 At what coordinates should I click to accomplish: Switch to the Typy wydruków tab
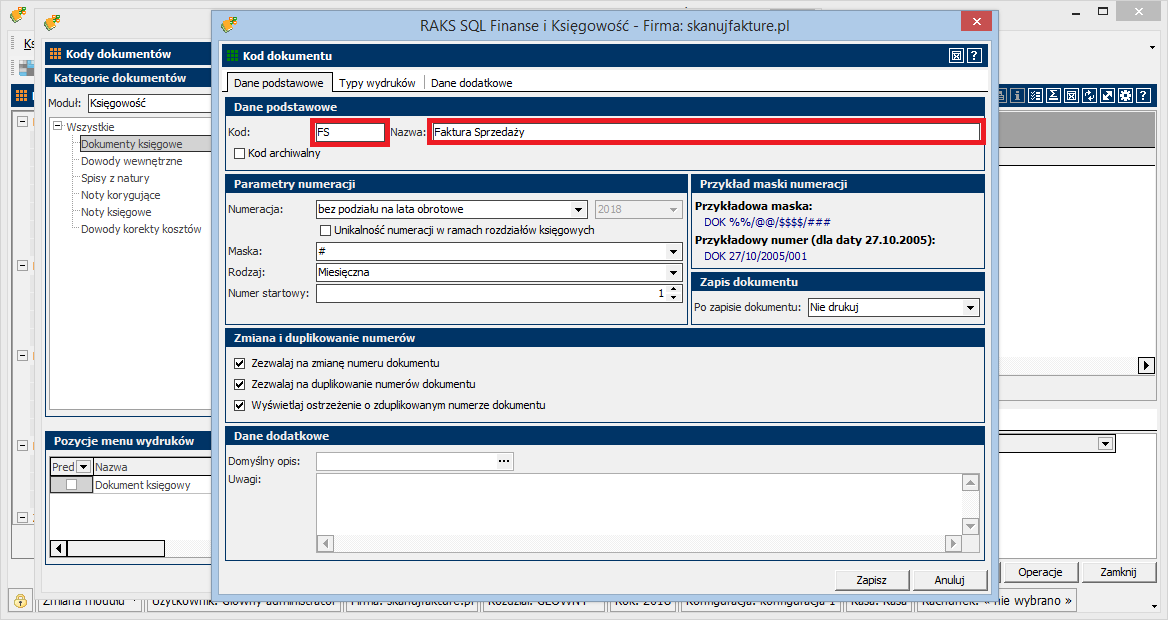(377, 83)
